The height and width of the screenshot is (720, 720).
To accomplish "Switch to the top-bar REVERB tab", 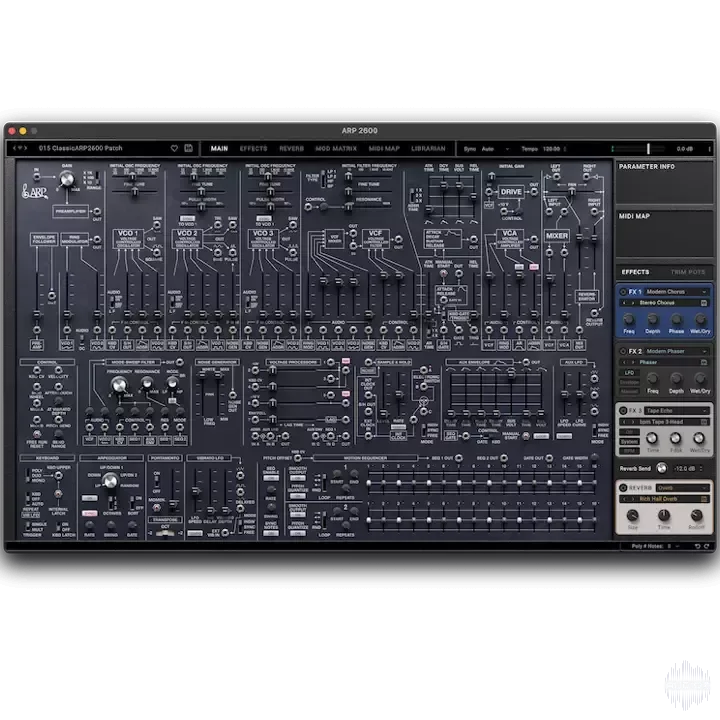I will coord(292,149).
